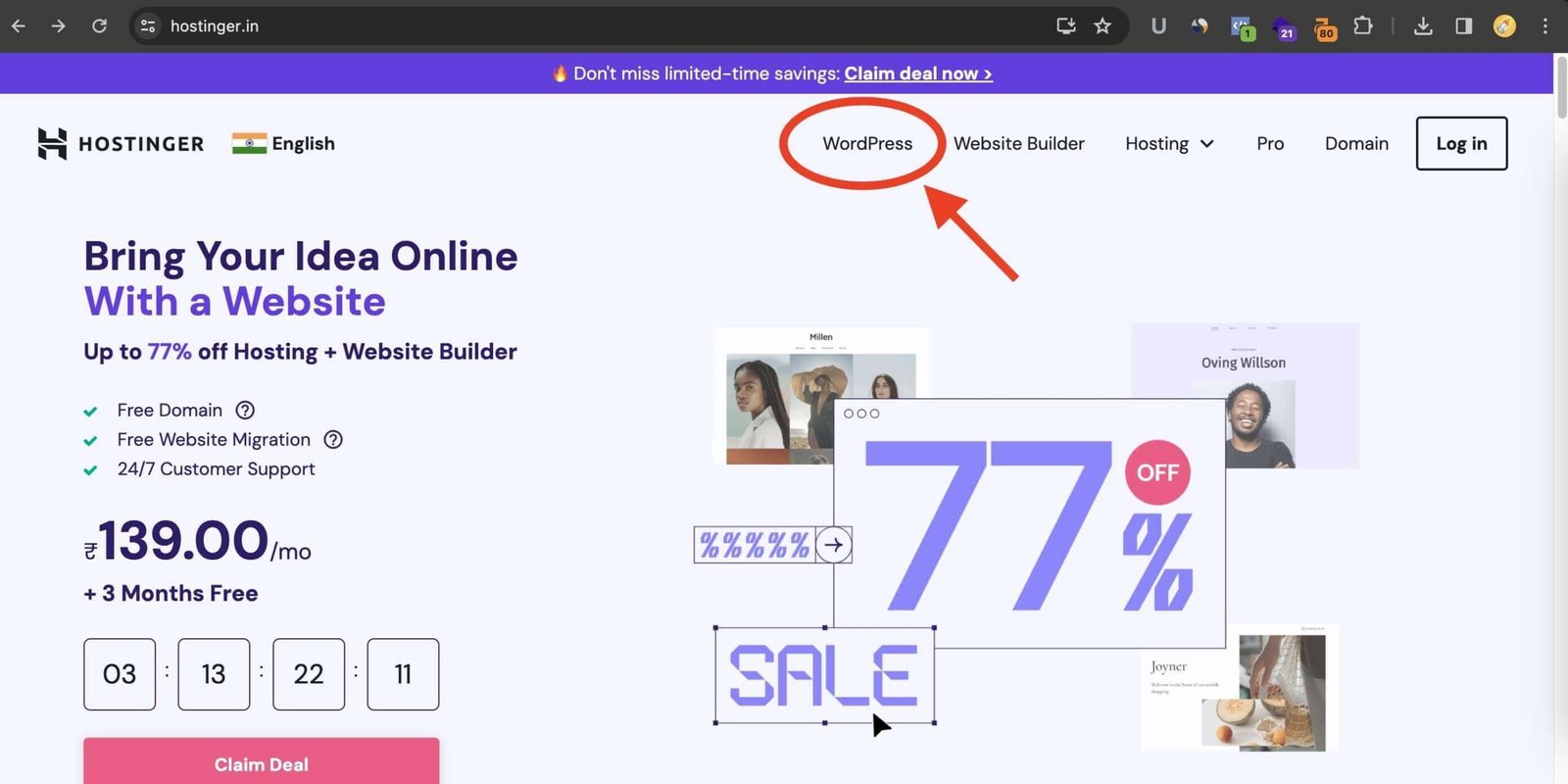Screen dimensions: 1568x784
Task: Click the countdown box showing 03
Action: tap(120, 674)
